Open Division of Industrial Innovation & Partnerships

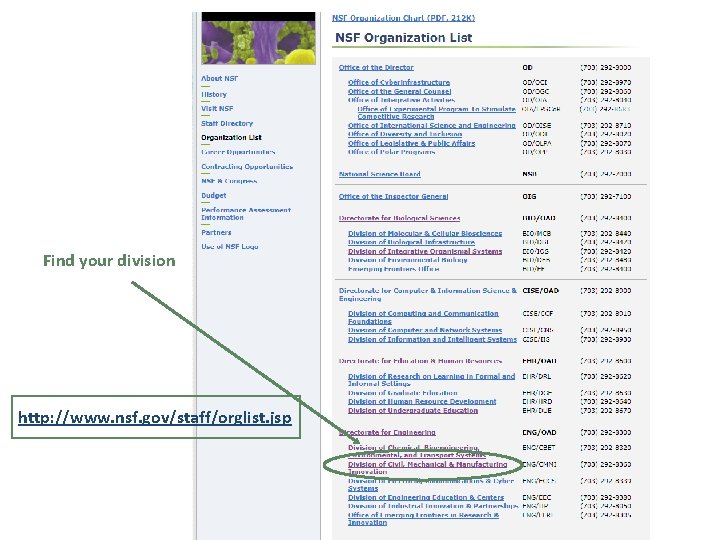(433, 506)
